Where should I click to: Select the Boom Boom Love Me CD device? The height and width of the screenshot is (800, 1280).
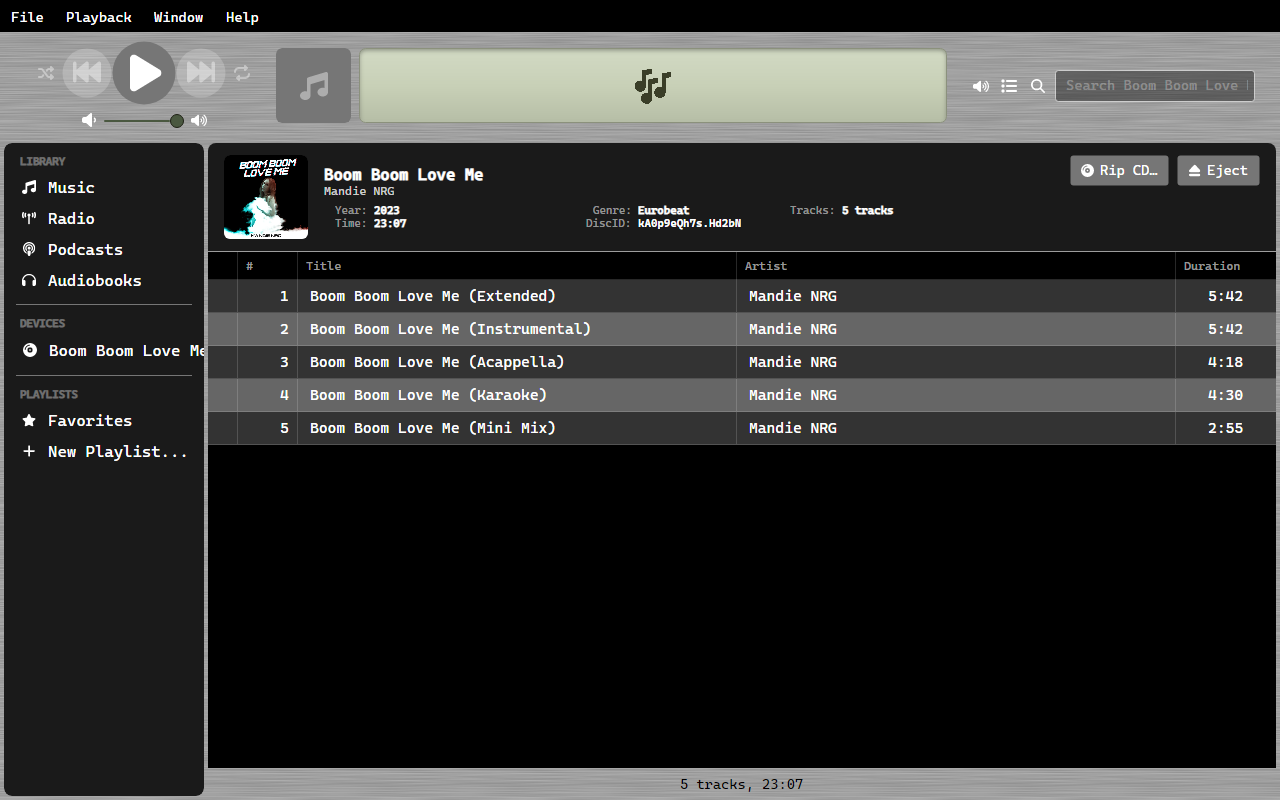(106, 350)
